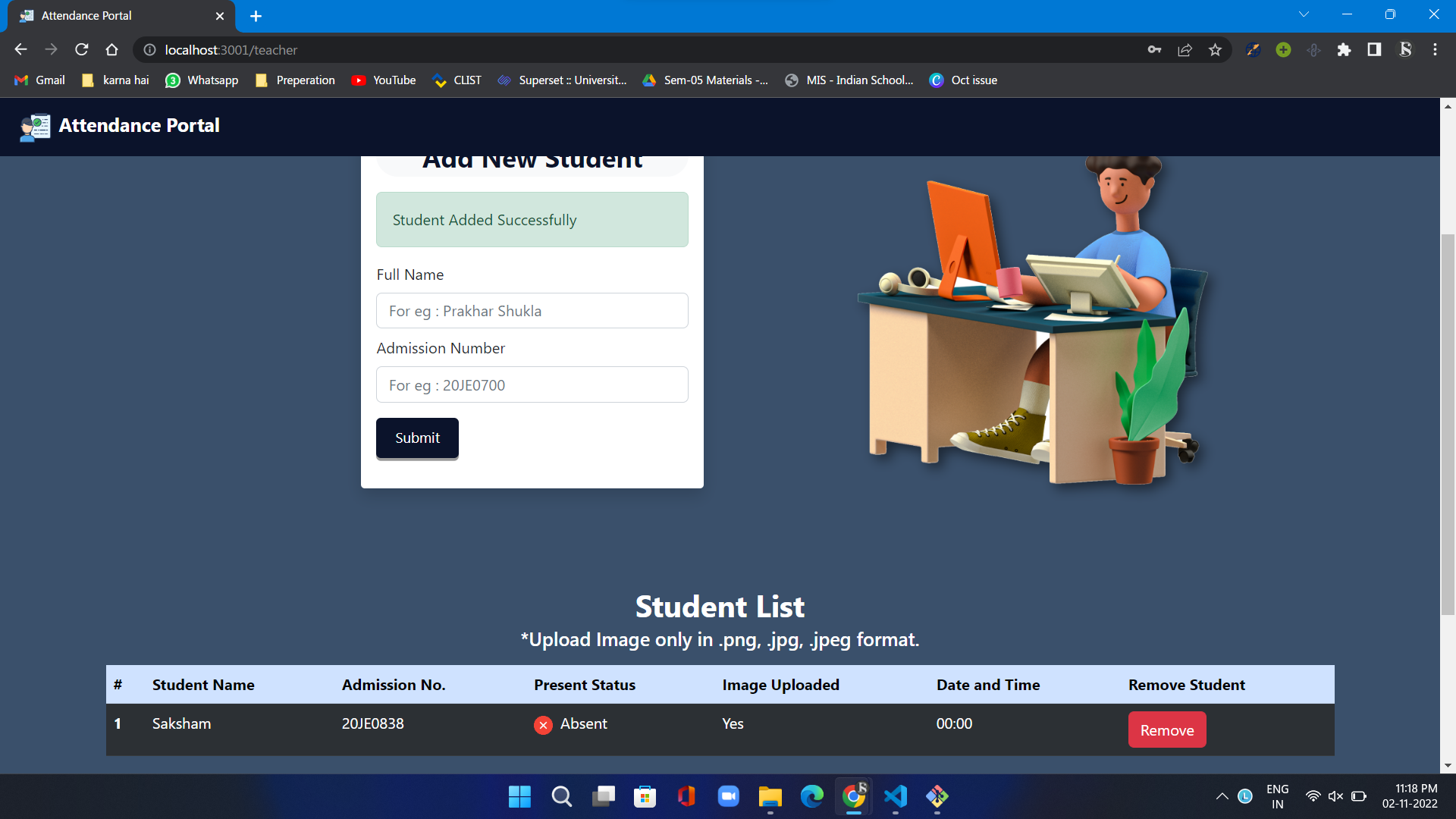This screenshot has width=1456, height=819.
Task: Open the Whatsapp bookmark
Action: [x=202, y=80]
